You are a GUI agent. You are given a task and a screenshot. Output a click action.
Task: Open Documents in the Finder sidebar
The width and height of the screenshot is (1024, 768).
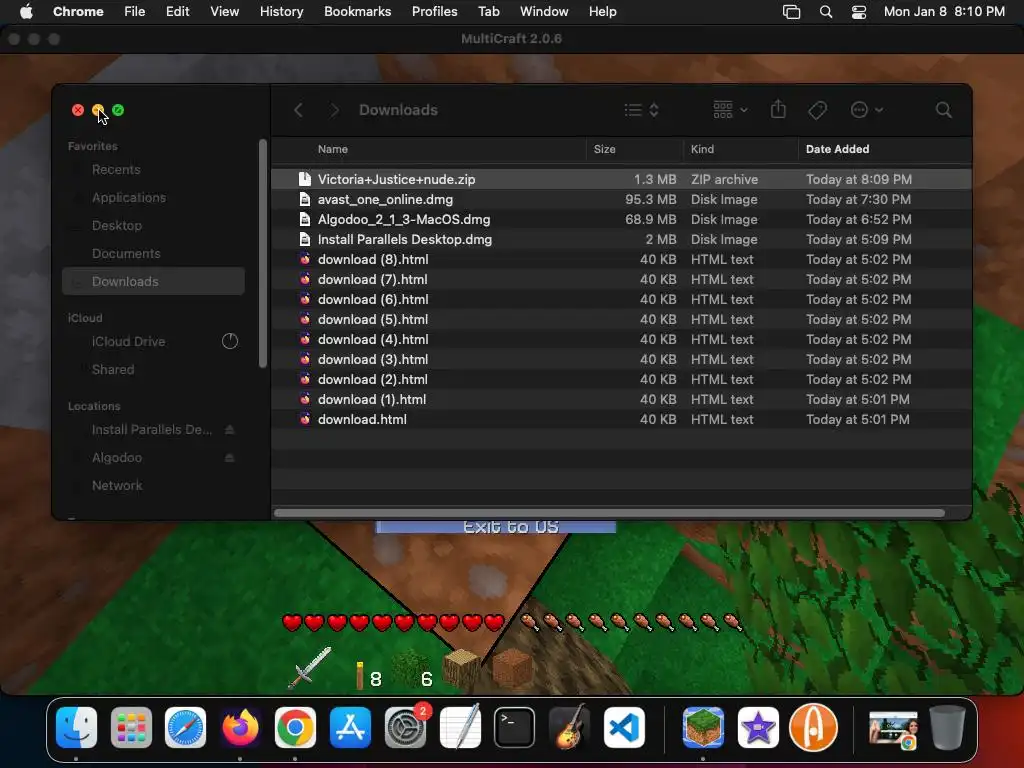(153, 253)
